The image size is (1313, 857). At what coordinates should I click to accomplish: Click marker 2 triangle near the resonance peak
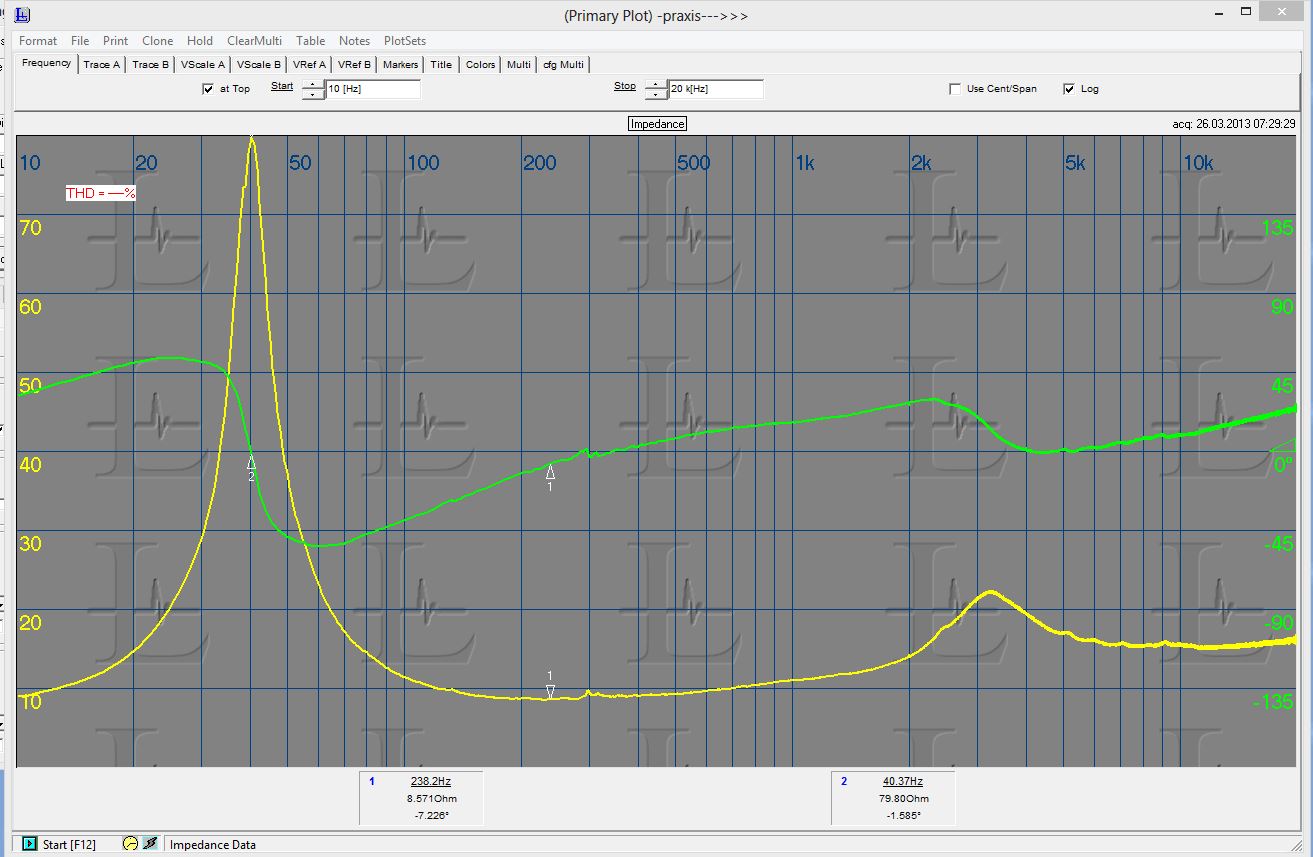click(251, 462)
